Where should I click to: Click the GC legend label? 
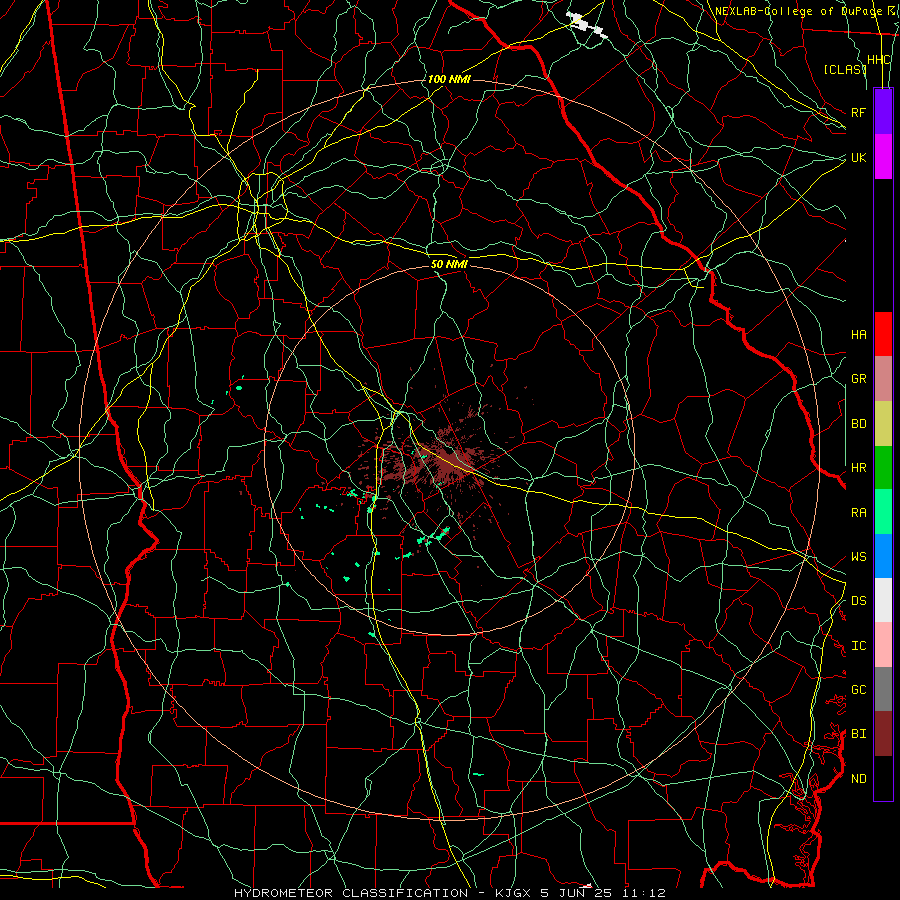(858, 690)
